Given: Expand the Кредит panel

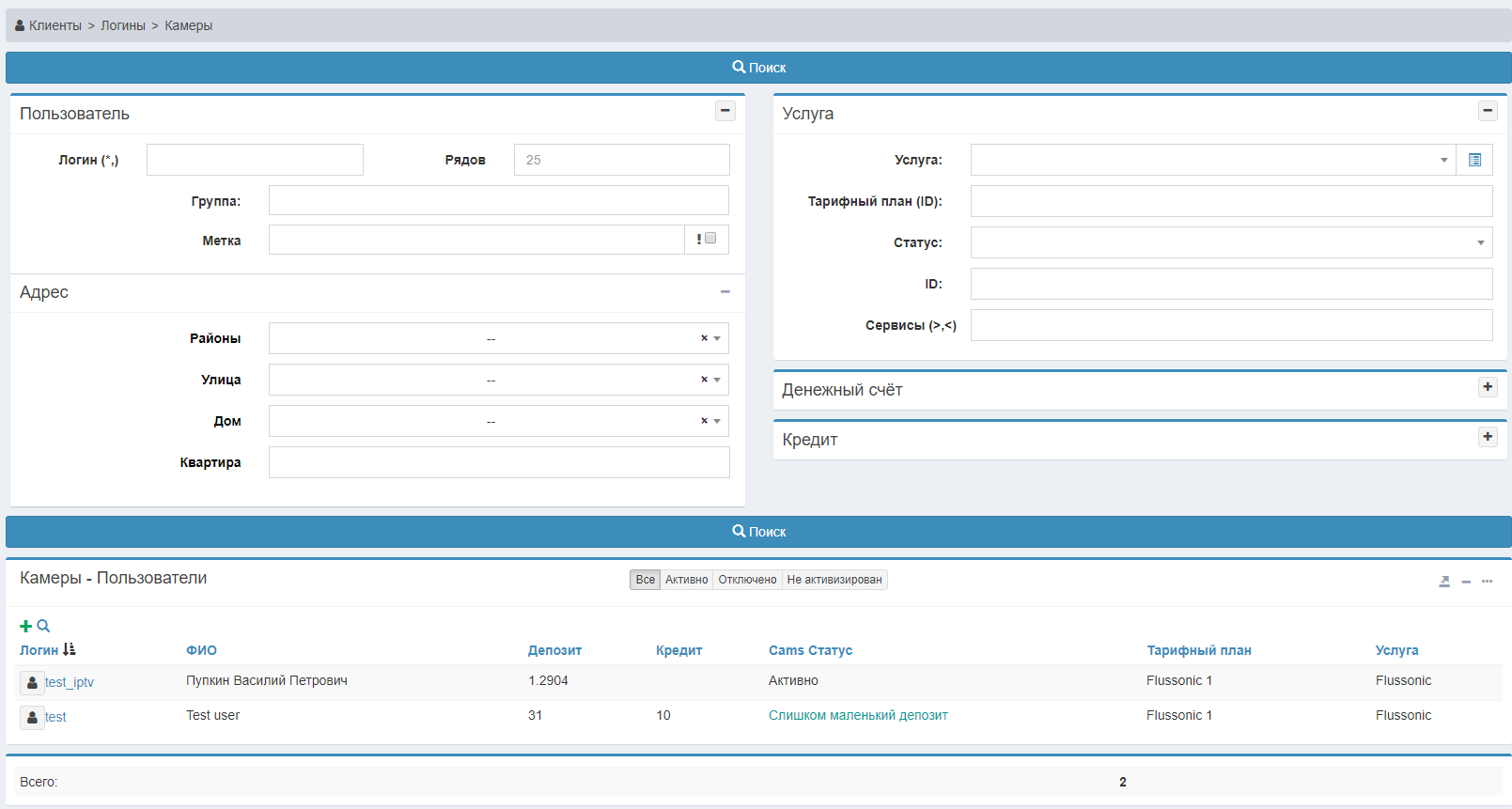Looking at the screenshot, I should (1488, 437).
